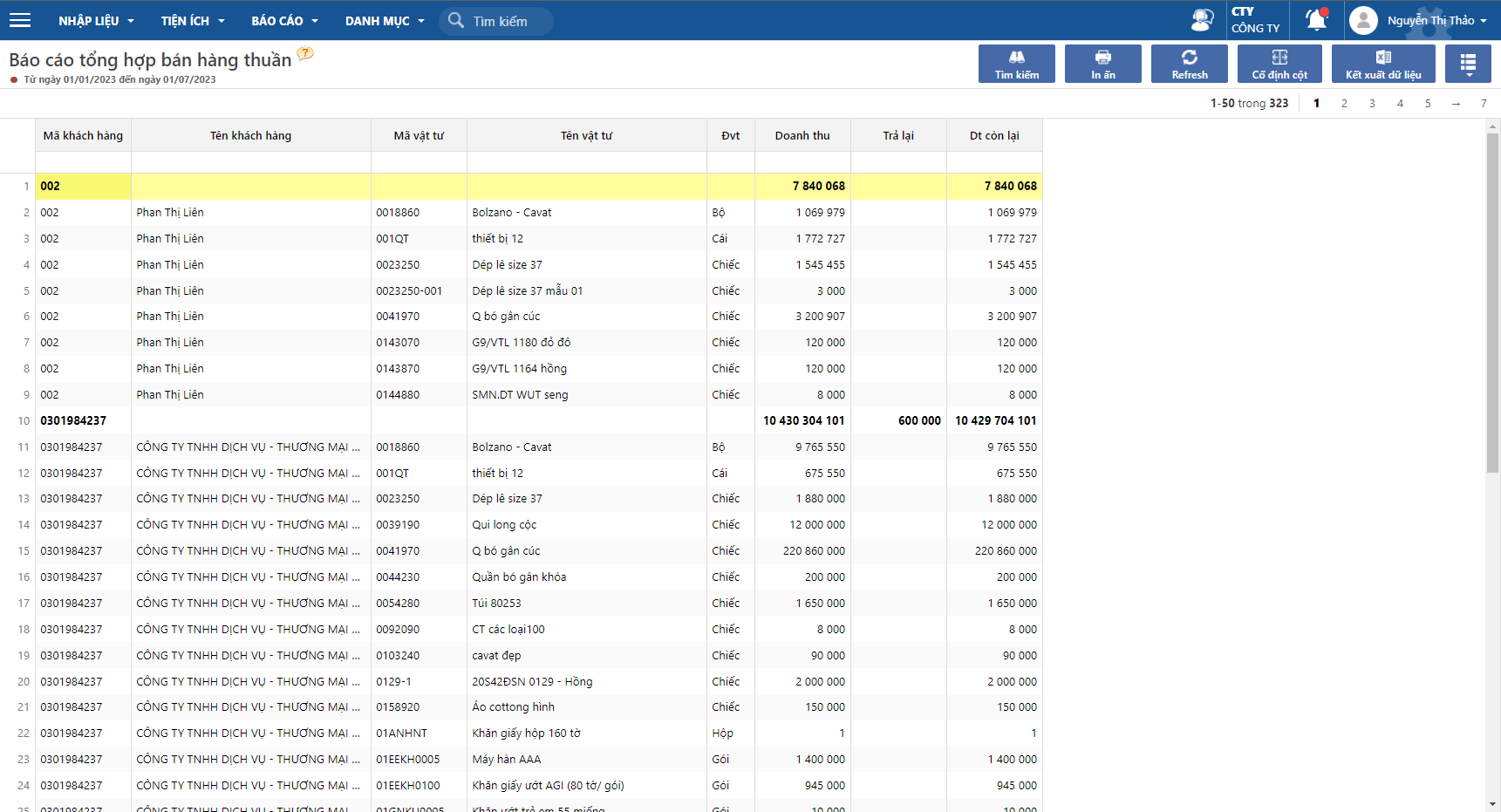Click the notification bell icon
1501x812 pixels.
click(x=1316, y=19)
